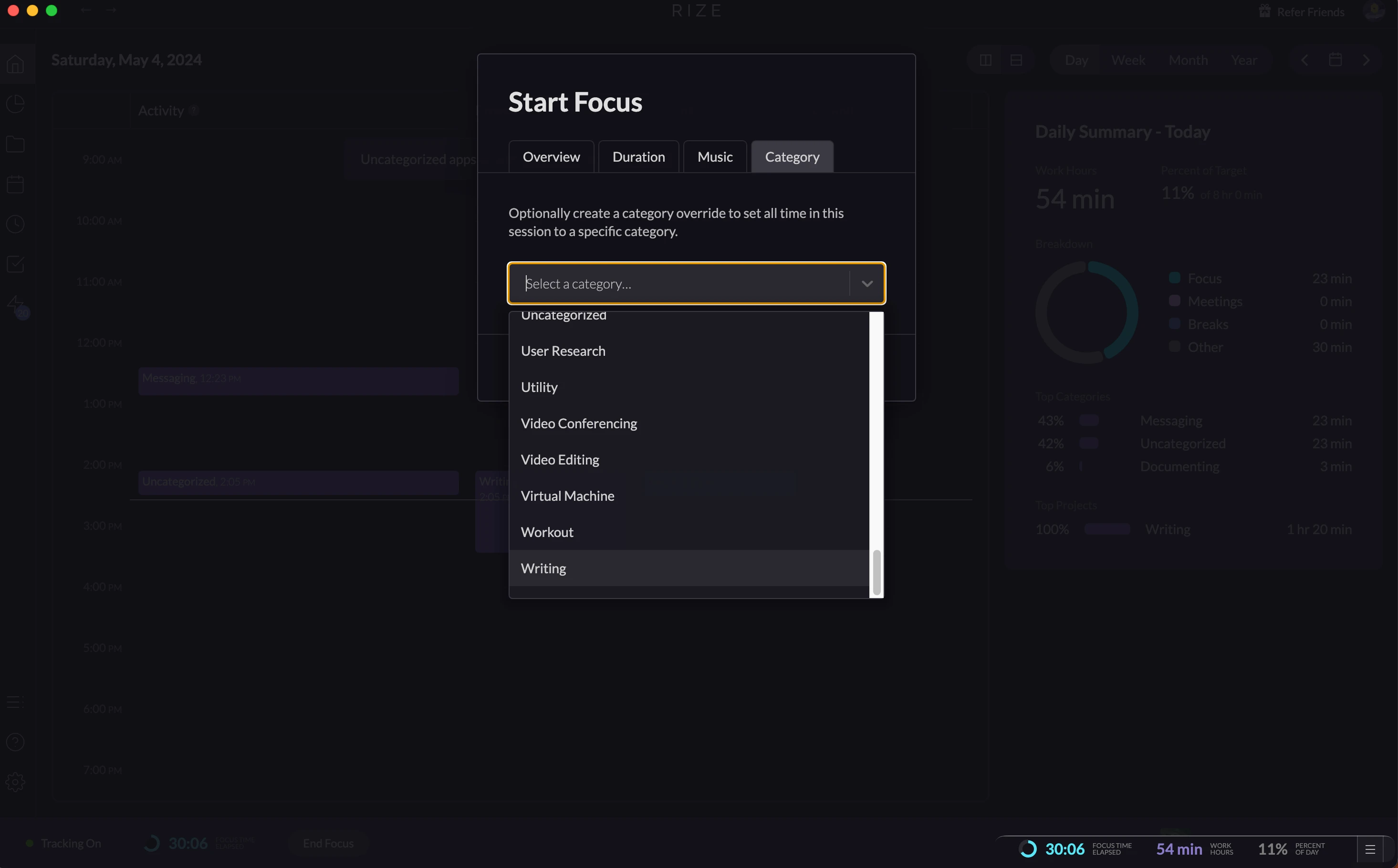Switch to split column layout view icon

(986, 60)
